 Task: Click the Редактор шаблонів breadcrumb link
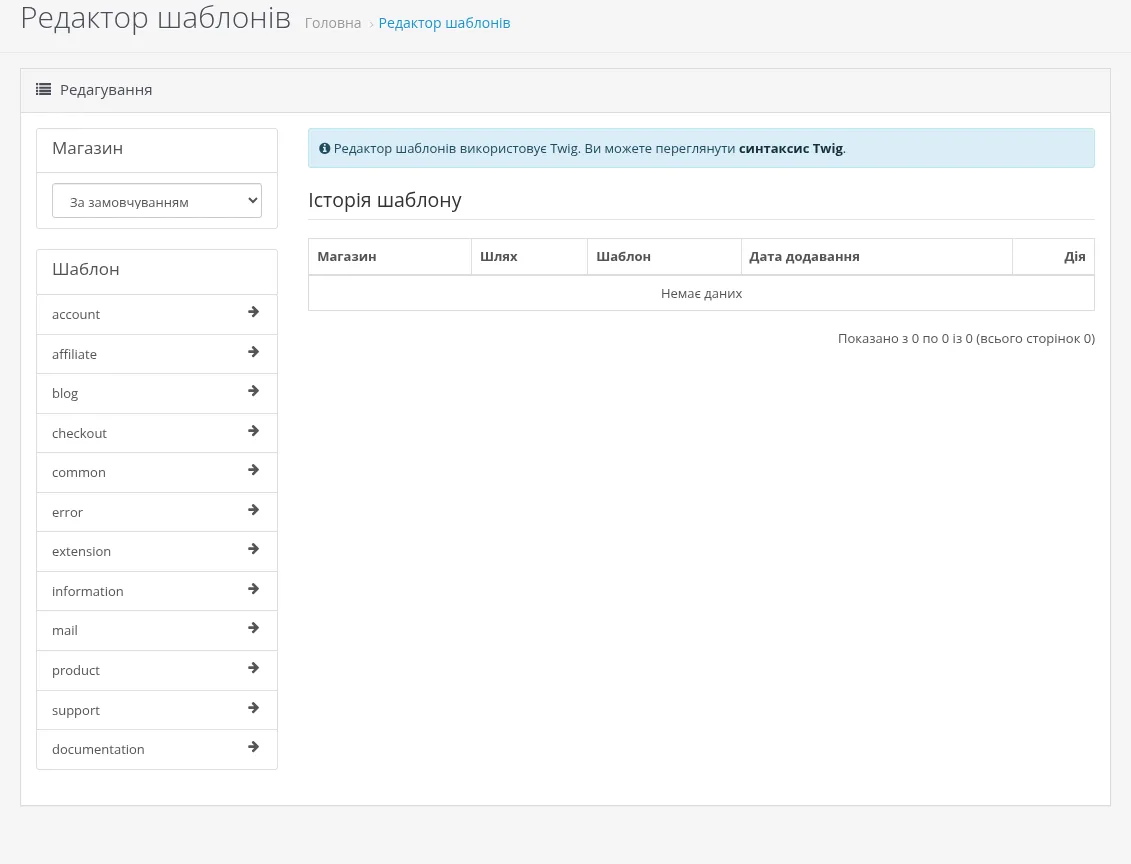click(444, 23)
